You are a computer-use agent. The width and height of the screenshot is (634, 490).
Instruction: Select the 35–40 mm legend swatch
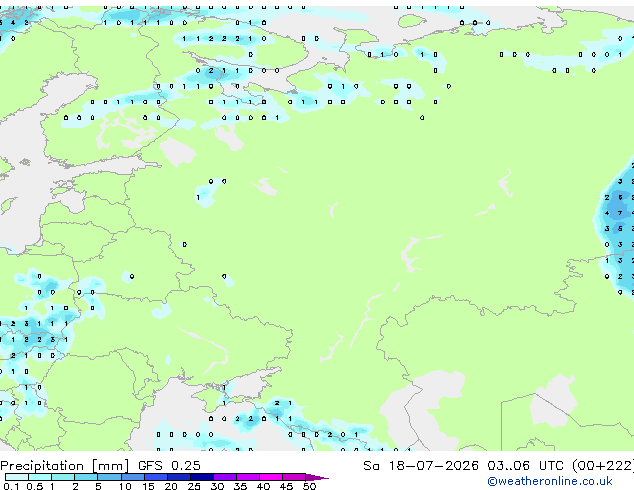click(248, 477)
